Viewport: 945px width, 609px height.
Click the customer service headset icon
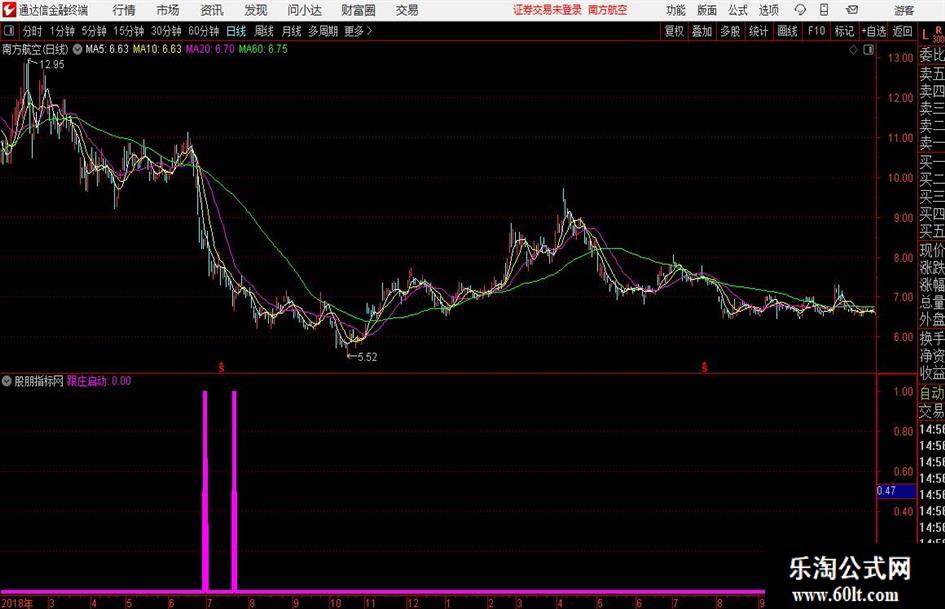coord(800,10)
